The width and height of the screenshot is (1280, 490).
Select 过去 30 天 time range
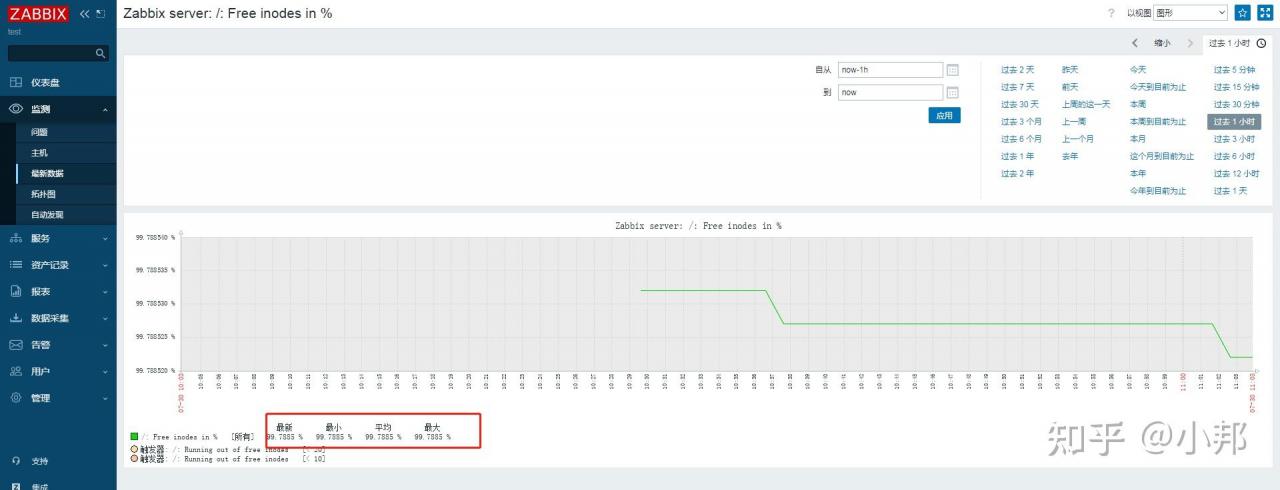(x=1020, y=104)
